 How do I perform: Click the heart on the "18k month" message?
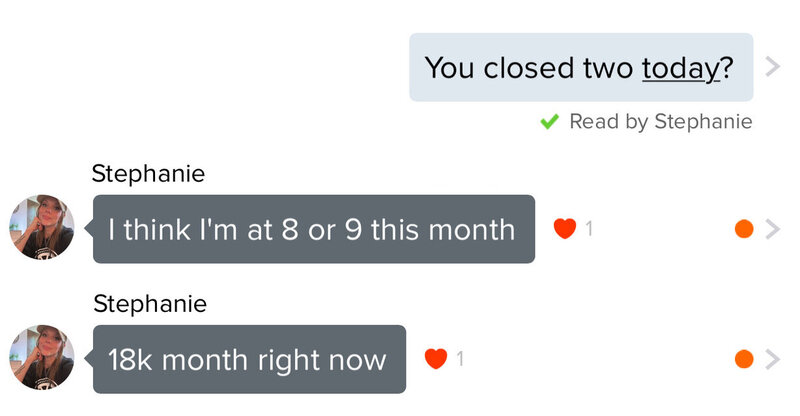pos(436,358)
